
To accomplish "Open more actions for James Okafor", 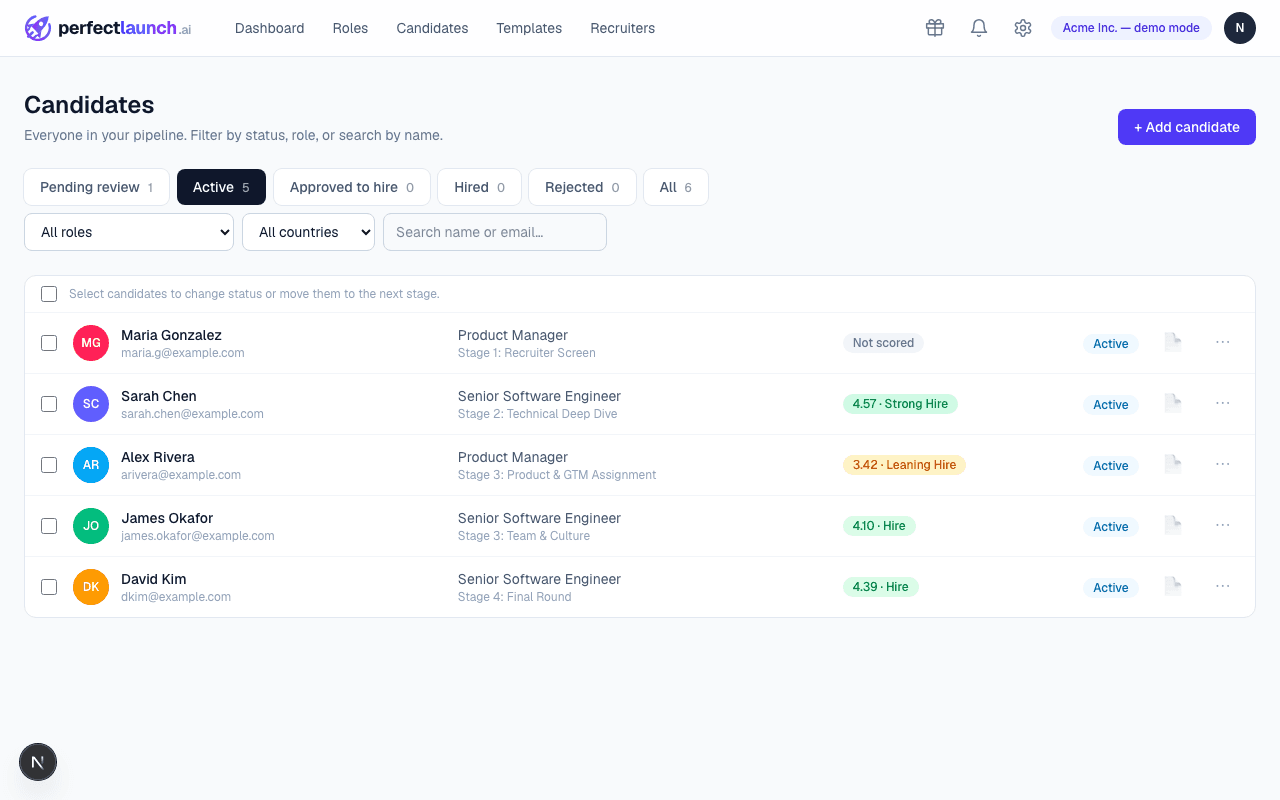I will tap(1223, 525).
